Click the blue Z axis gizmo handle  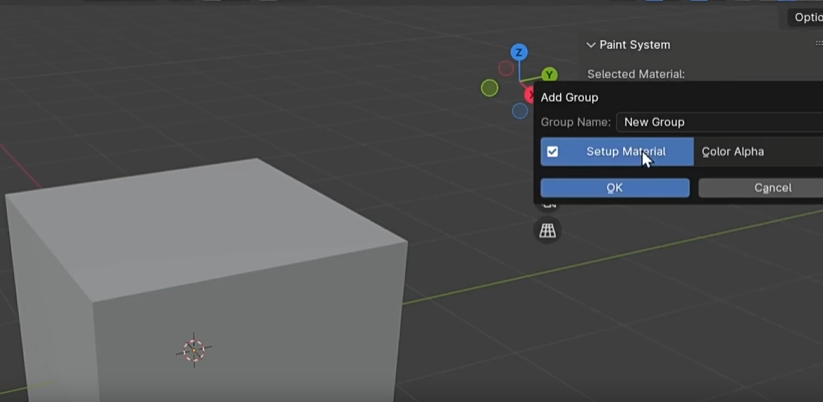click(x=519, y=52)
